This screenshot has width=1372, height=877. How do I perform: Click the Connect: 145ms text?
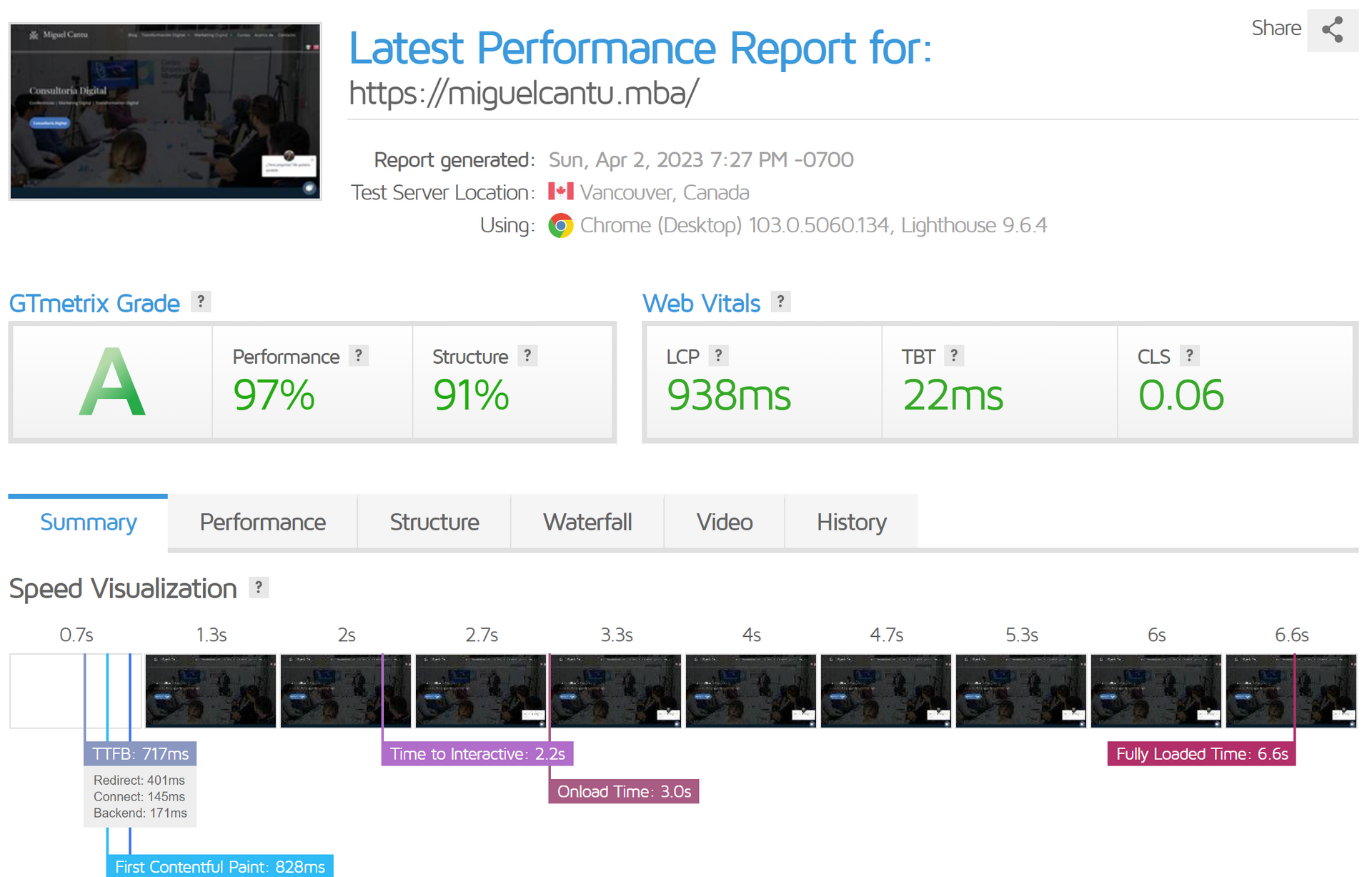pos(139,796)
